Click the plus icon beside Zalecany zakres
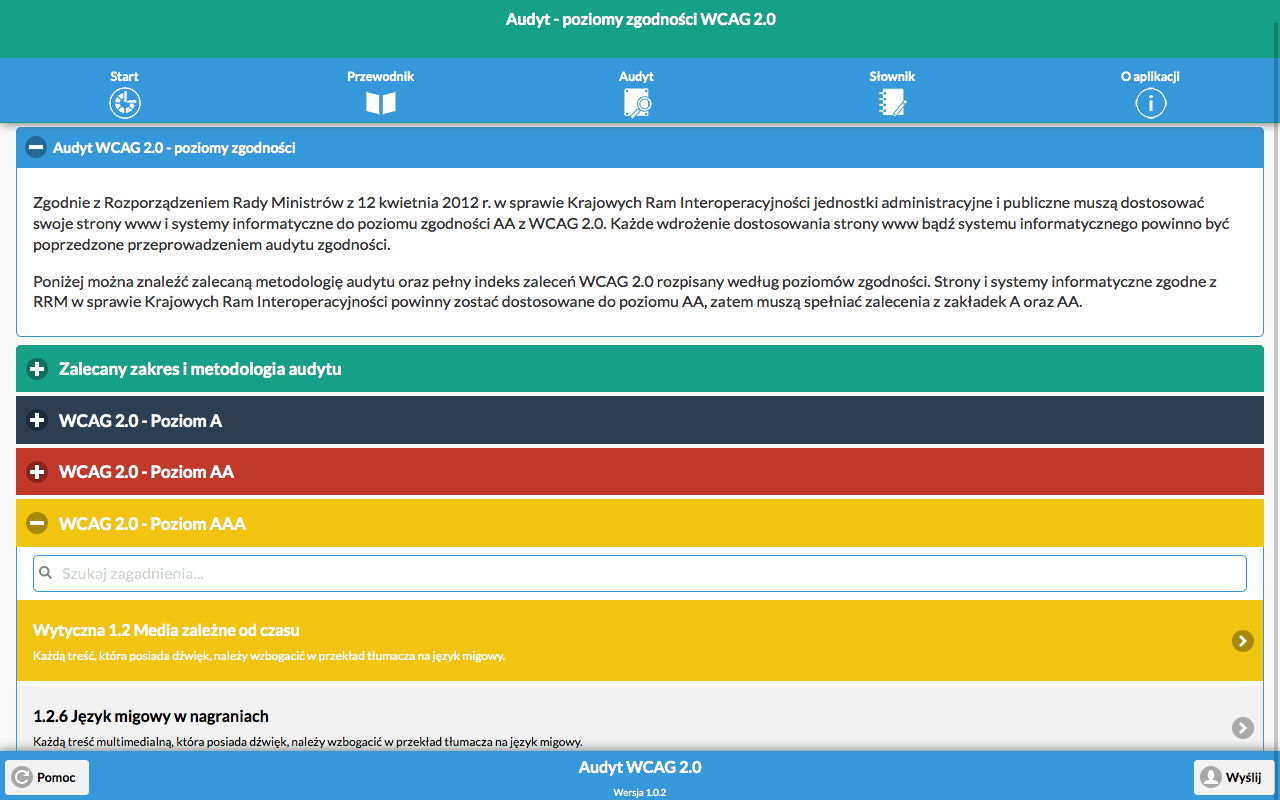The image size is (1280, 800). pyautogui.click(x=37, y=369)
